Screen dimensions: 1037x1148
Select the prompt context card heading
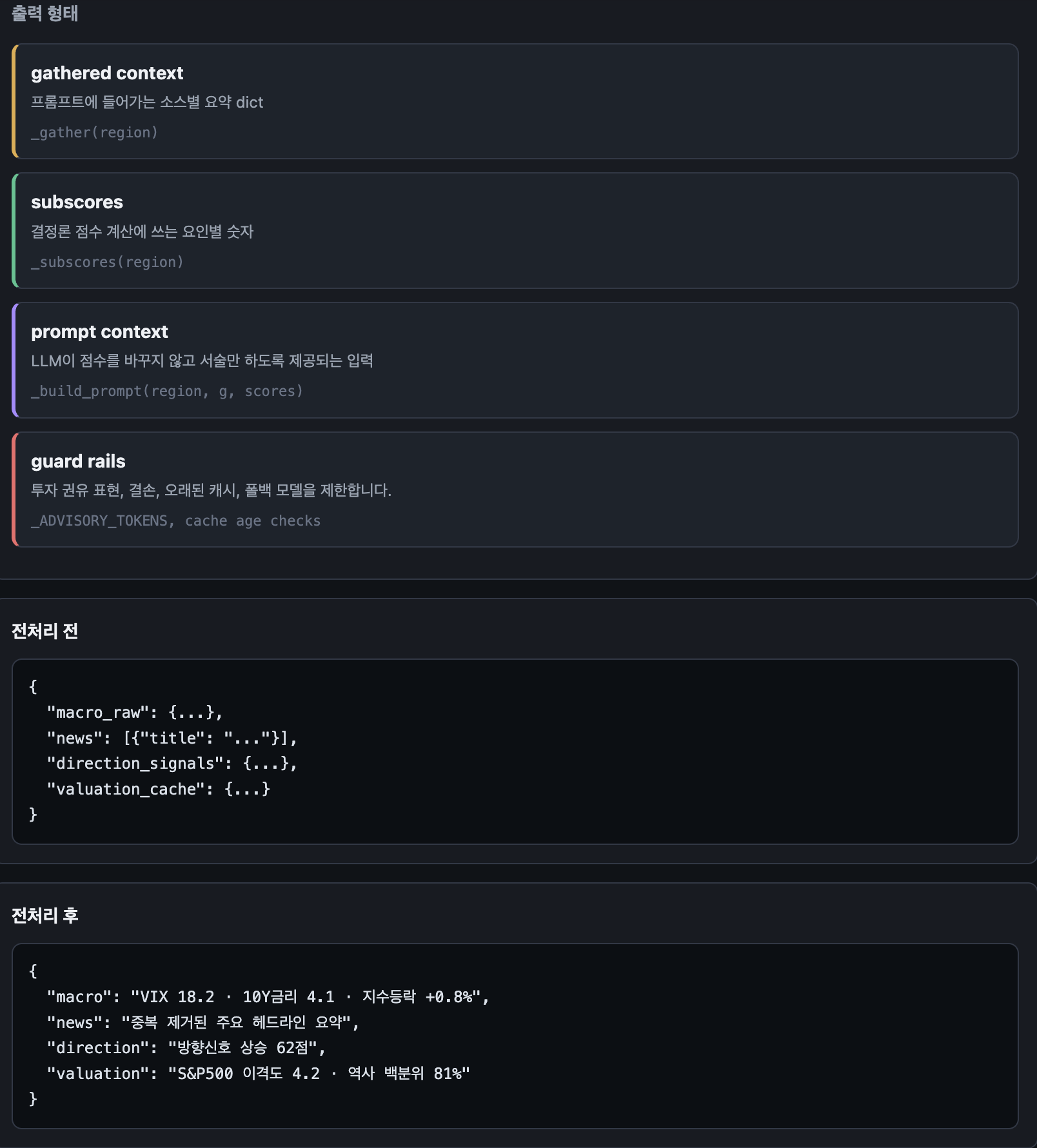tap(99, 332)
